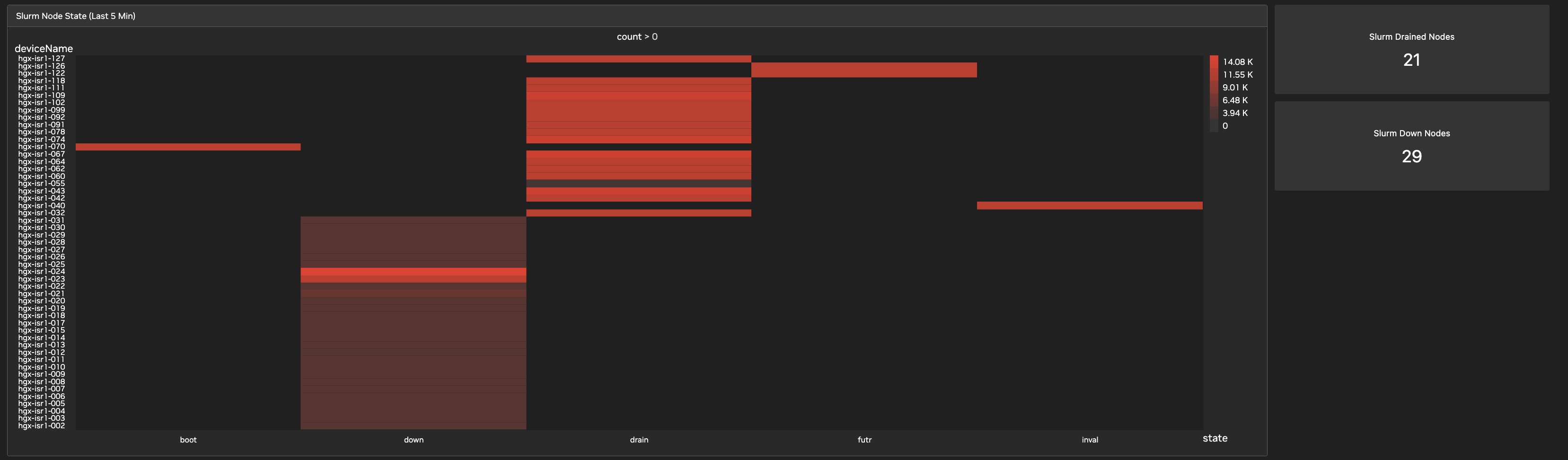
Task: Click the '6.48 K' legend value
Action: click(x=1235, y=100)
